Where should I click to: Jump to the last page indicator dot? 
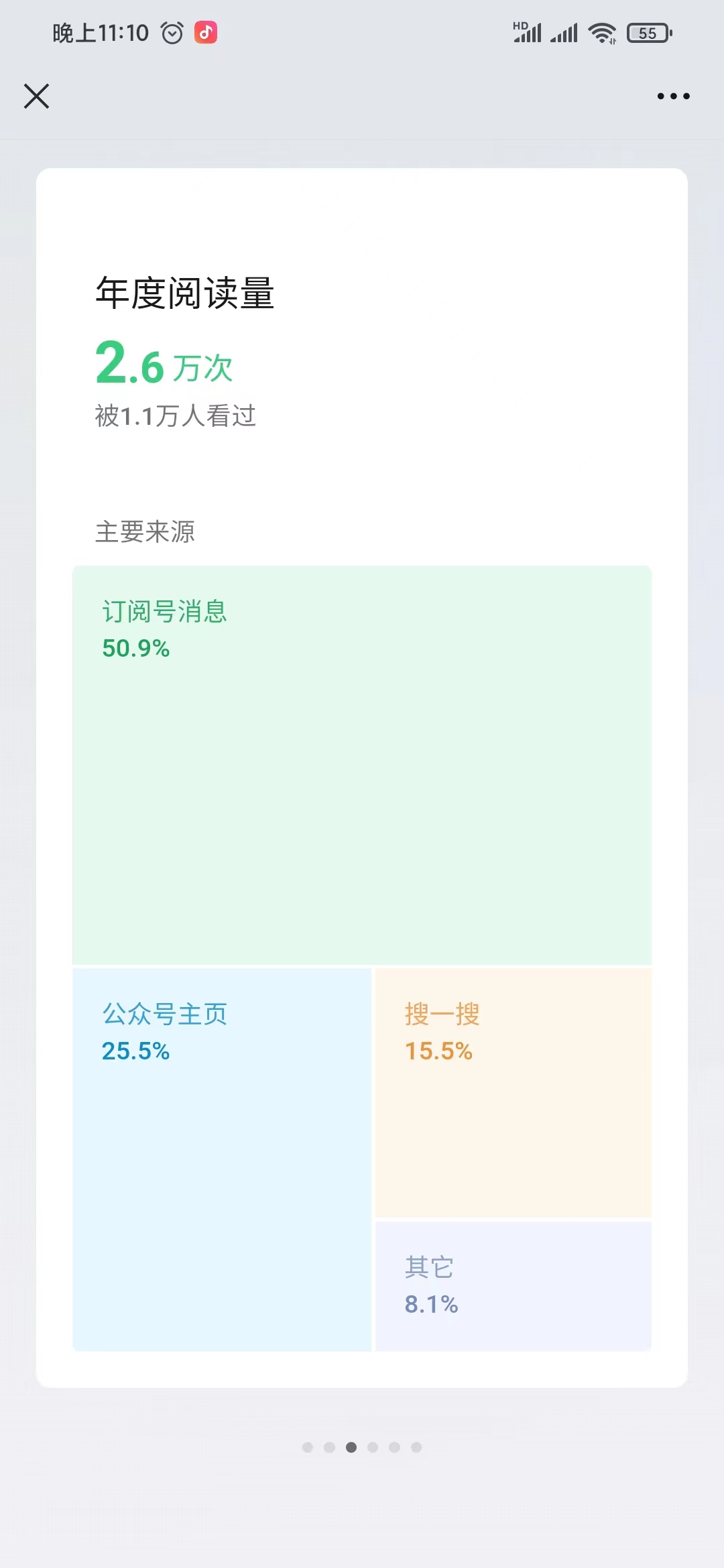tap(416, 1447)
